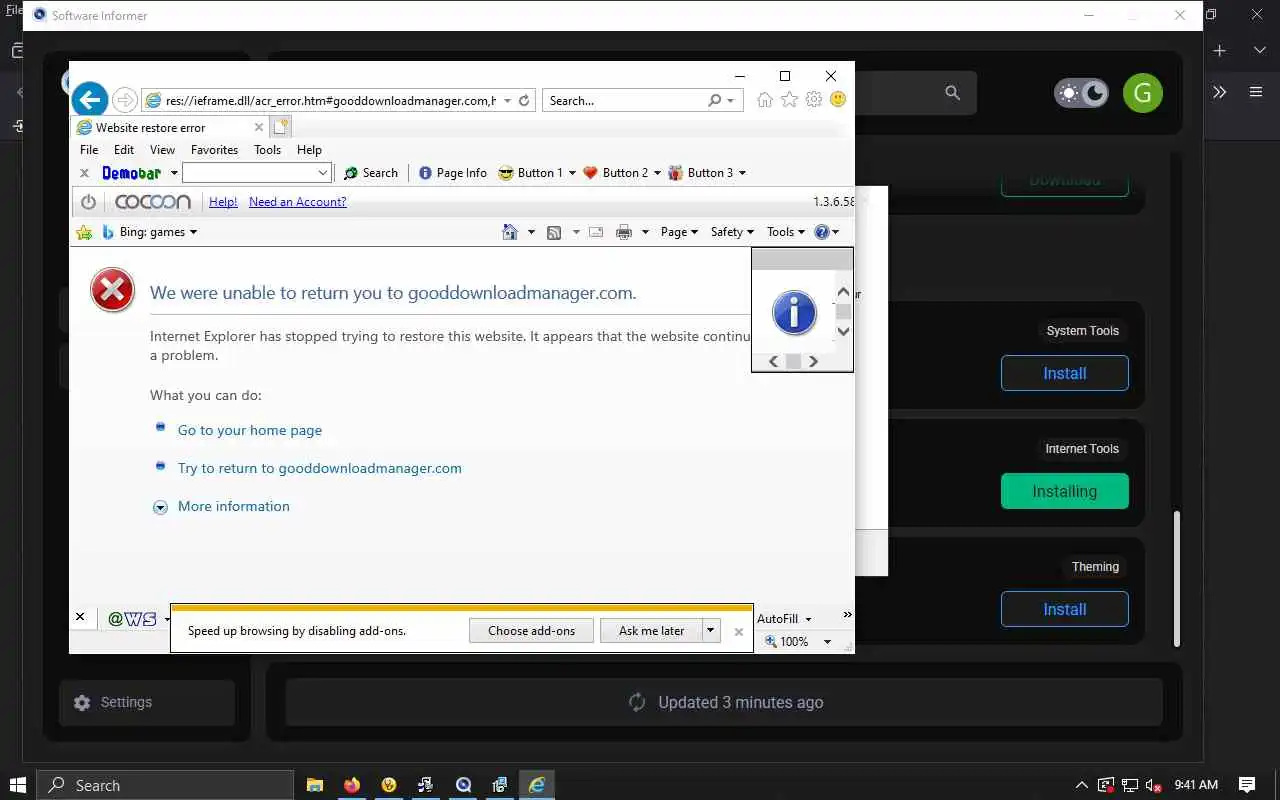Open IE Tools gear icon
This screenshot has width=1280, height=800.
pos(814,99)
